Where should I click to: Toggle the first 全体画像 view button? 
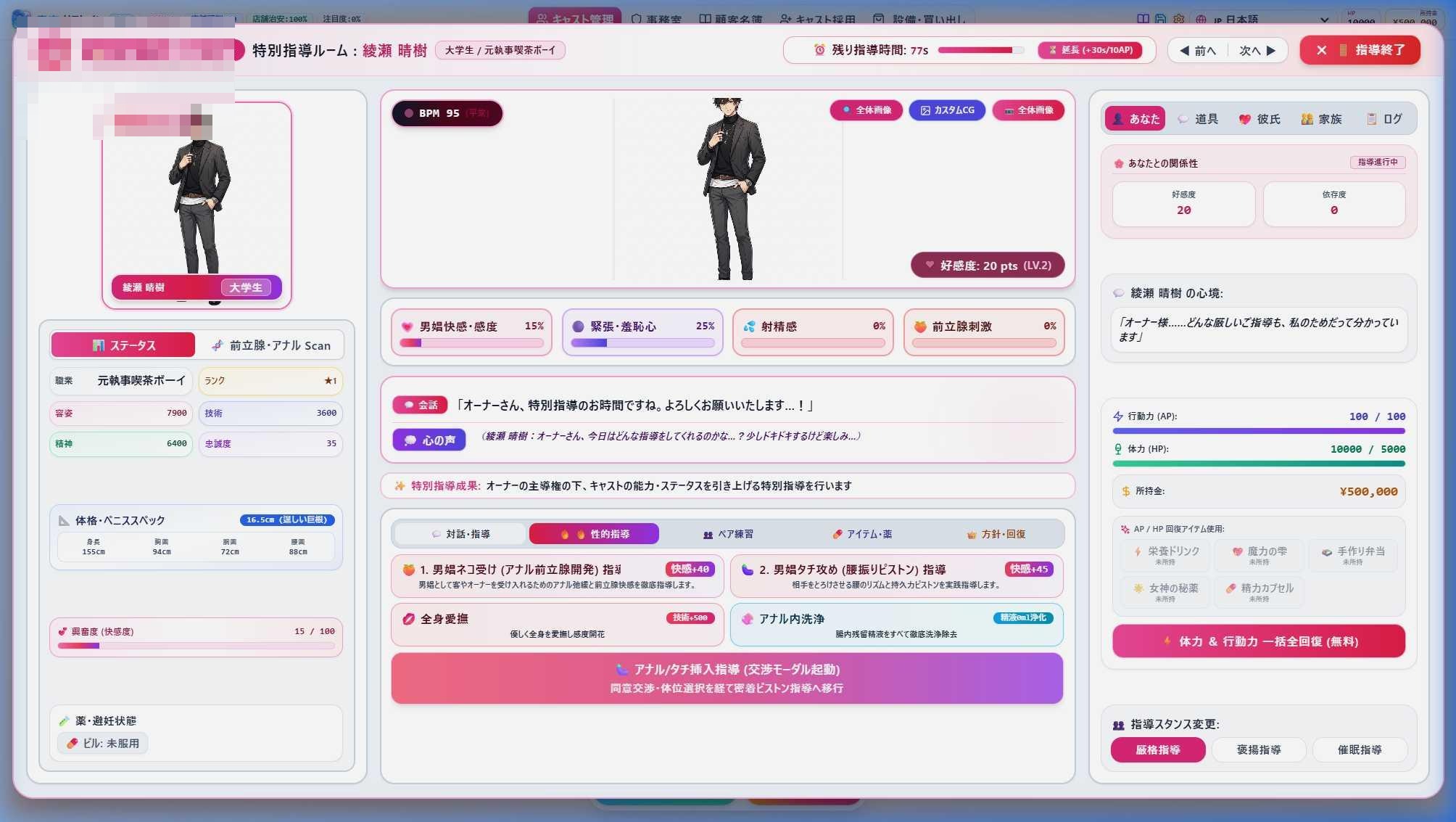coord(866,110)
